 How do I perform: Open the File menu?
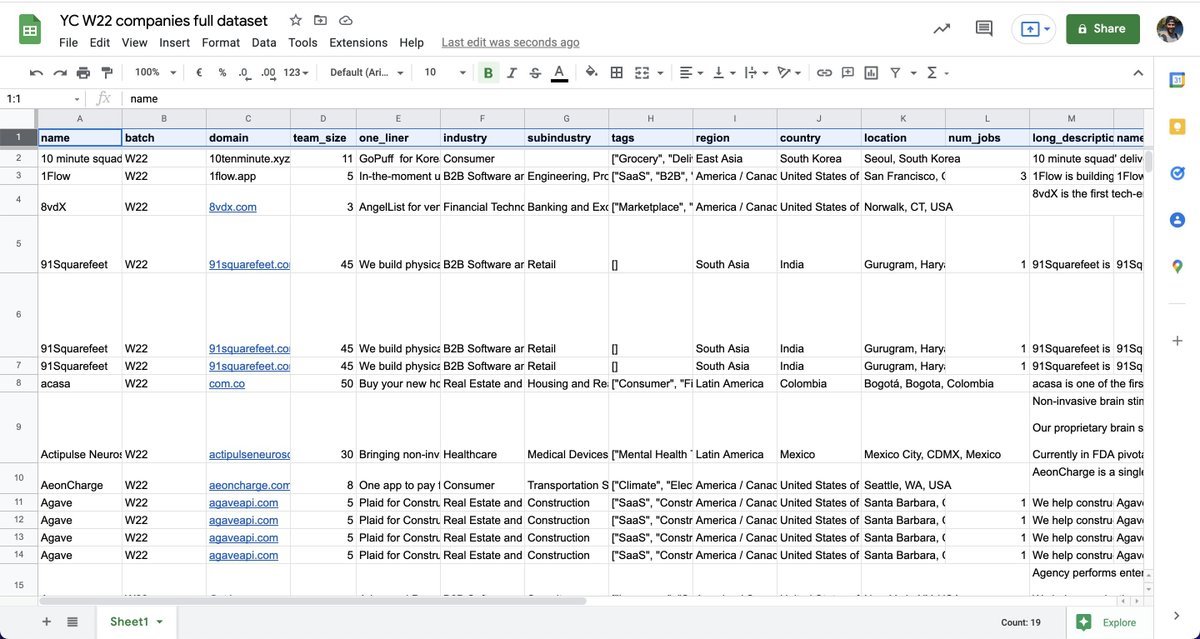(x=68, y=43)
